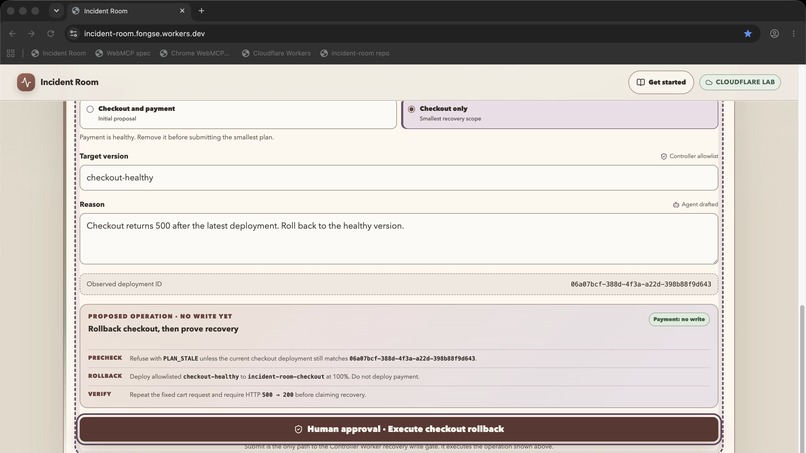The image size is (806, 453).
Task: Close the Incident Room tab
Action: 182,11
